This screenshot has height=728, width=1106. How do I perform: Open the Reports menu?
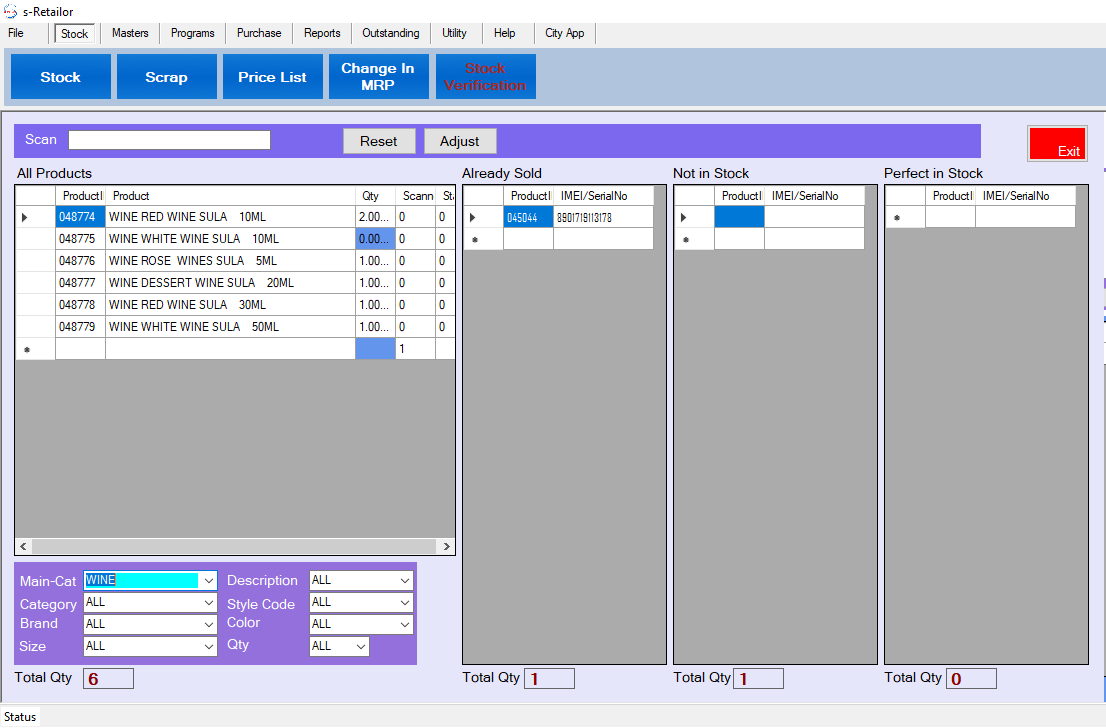pos(322,33)
